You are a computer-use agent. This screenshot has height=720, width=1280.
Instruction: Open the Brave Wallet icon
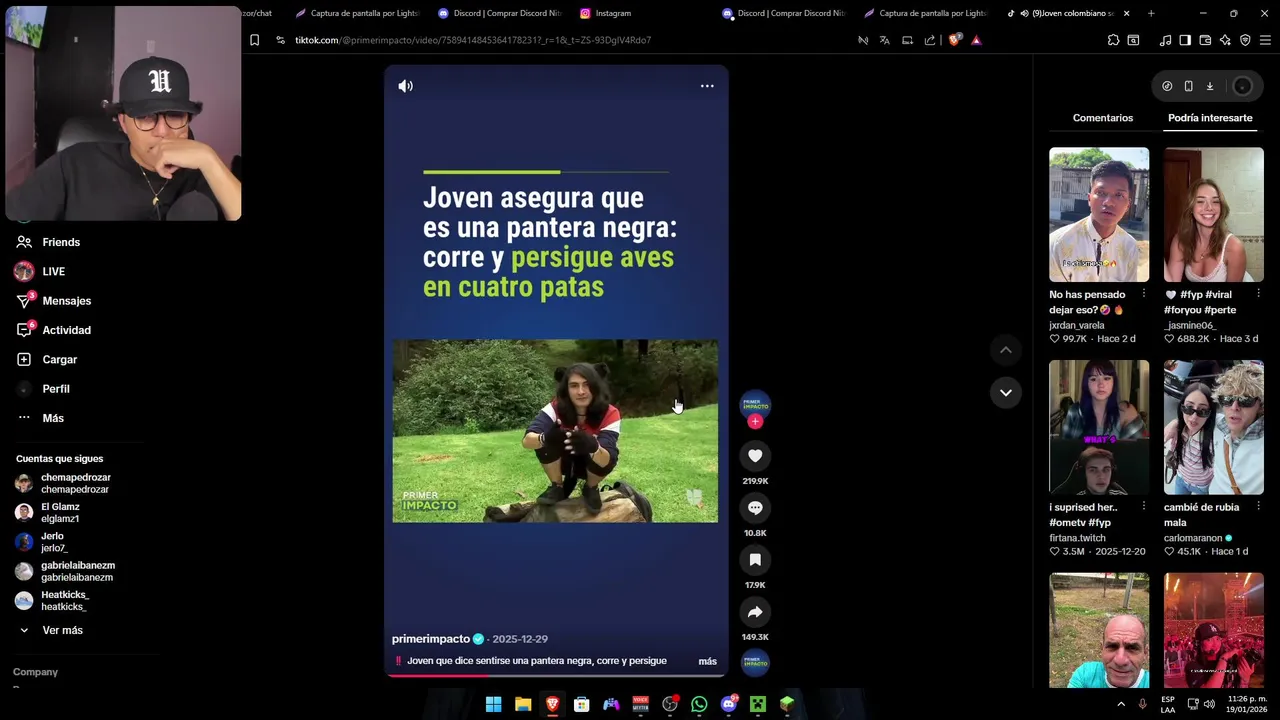(1205, 40)
